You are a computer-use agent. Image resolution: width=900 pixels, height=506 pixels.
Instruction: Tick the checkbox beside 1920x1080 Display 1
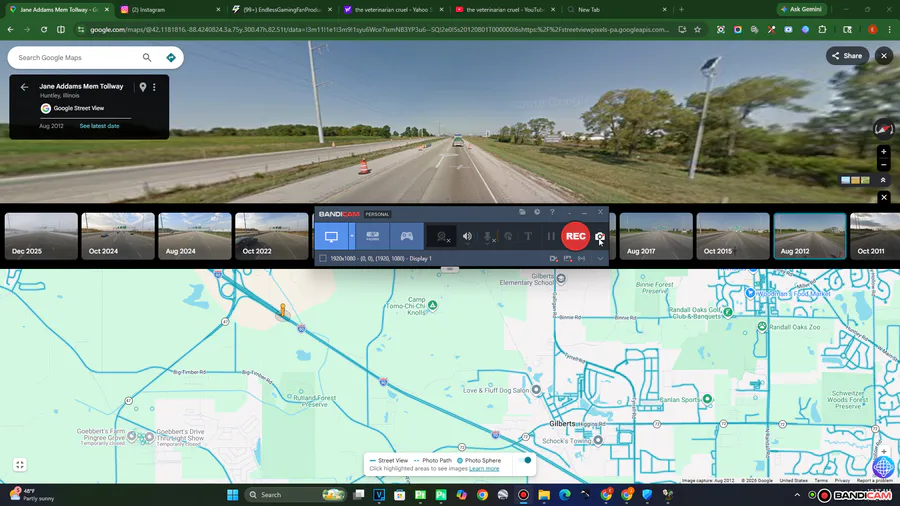tap(323, 259)
